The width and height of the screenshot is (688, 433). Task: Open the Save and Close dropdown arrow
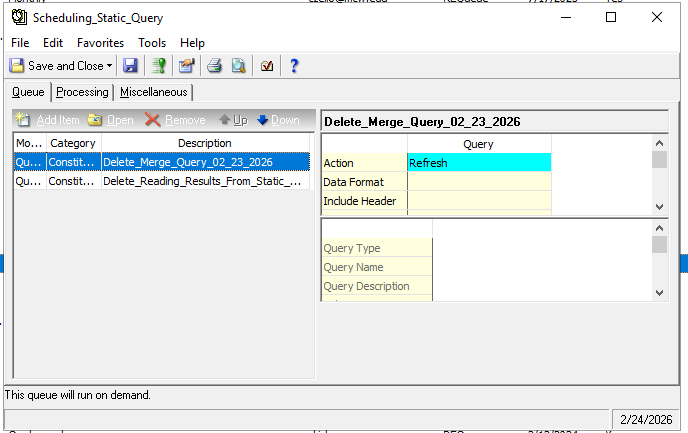click(109, 66)
